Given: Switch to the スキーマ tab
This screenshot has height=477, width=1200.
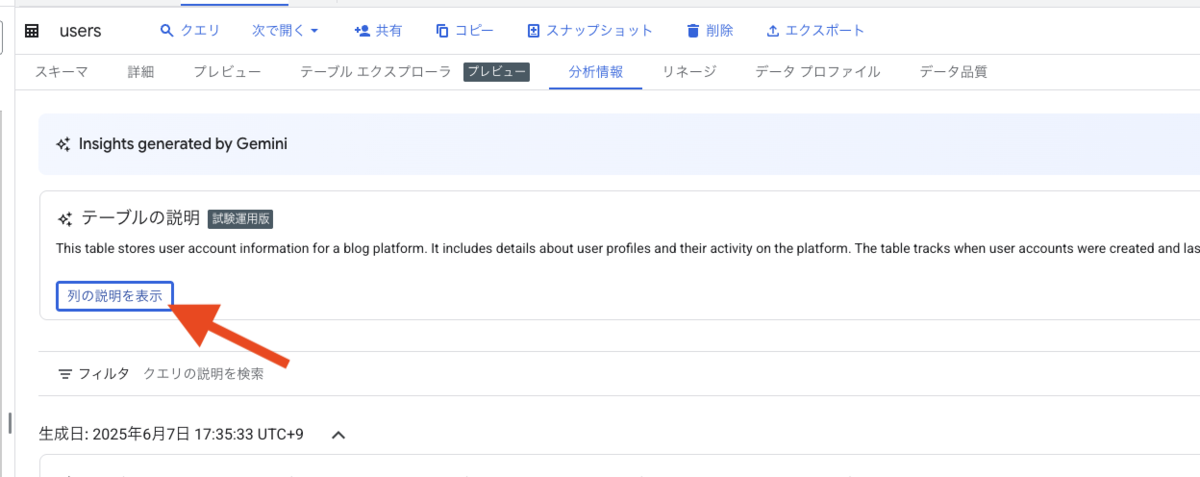Looking at the screenshot, I should click(62, 71).
